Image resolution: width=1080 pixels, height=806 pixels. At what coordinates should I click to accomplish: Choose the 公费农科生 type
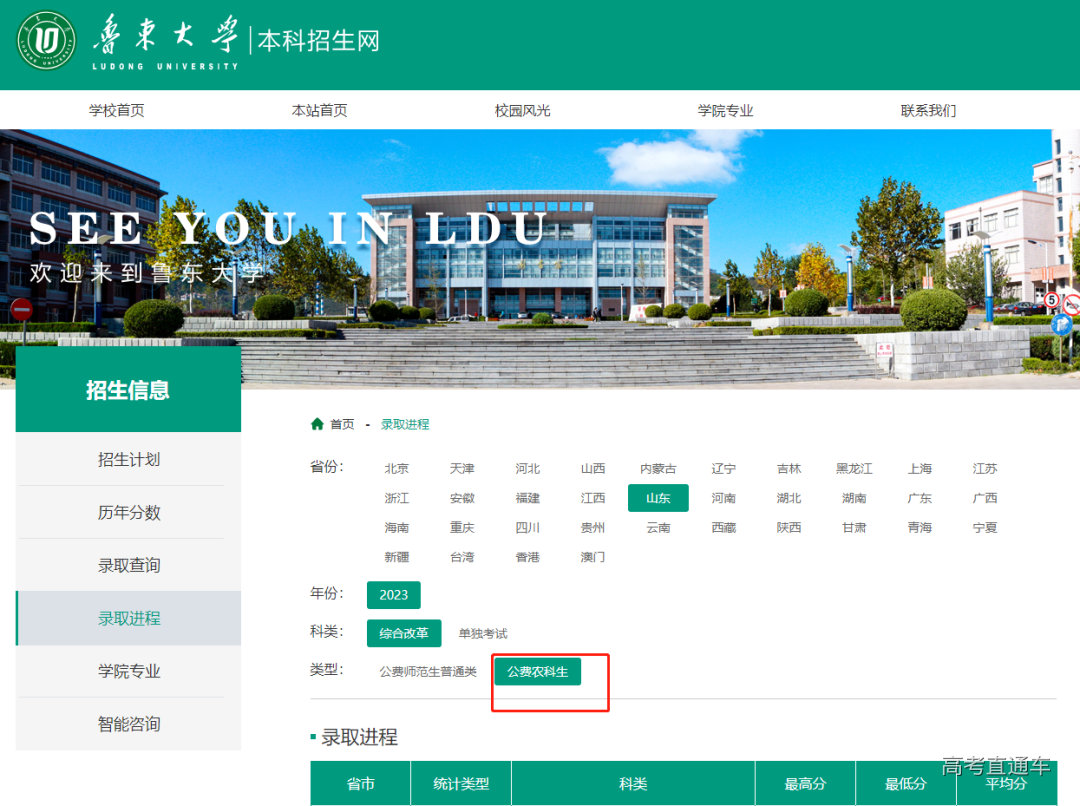(x=537, y=672)
